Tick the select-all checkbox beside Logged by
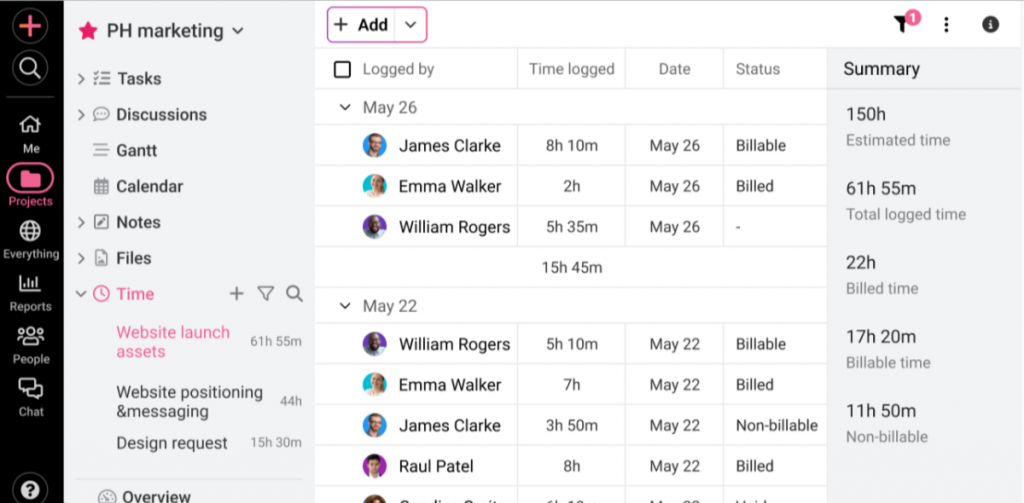This screenshot has width=1024, height=503. tap(342, 69)
